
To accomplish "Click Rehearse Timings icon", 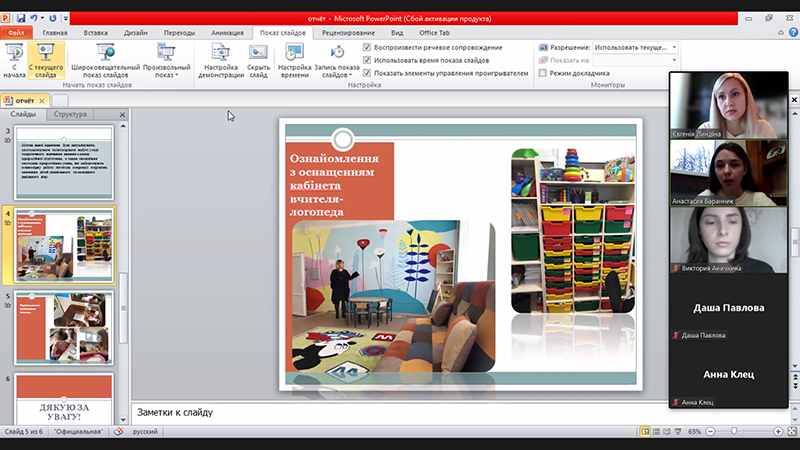I will coord(294,60).
